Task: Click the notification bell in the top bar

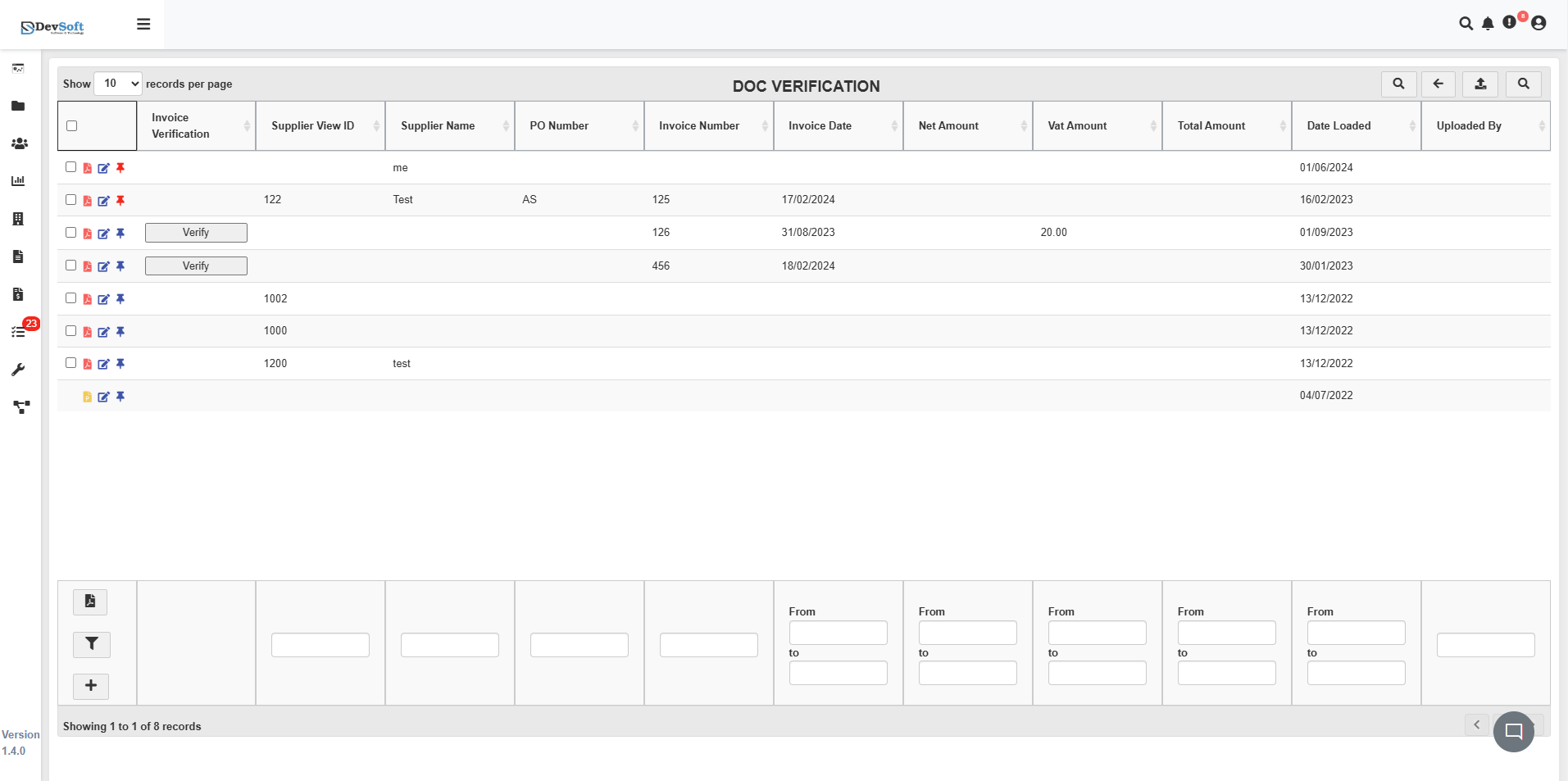Action: coord(1487,24)
